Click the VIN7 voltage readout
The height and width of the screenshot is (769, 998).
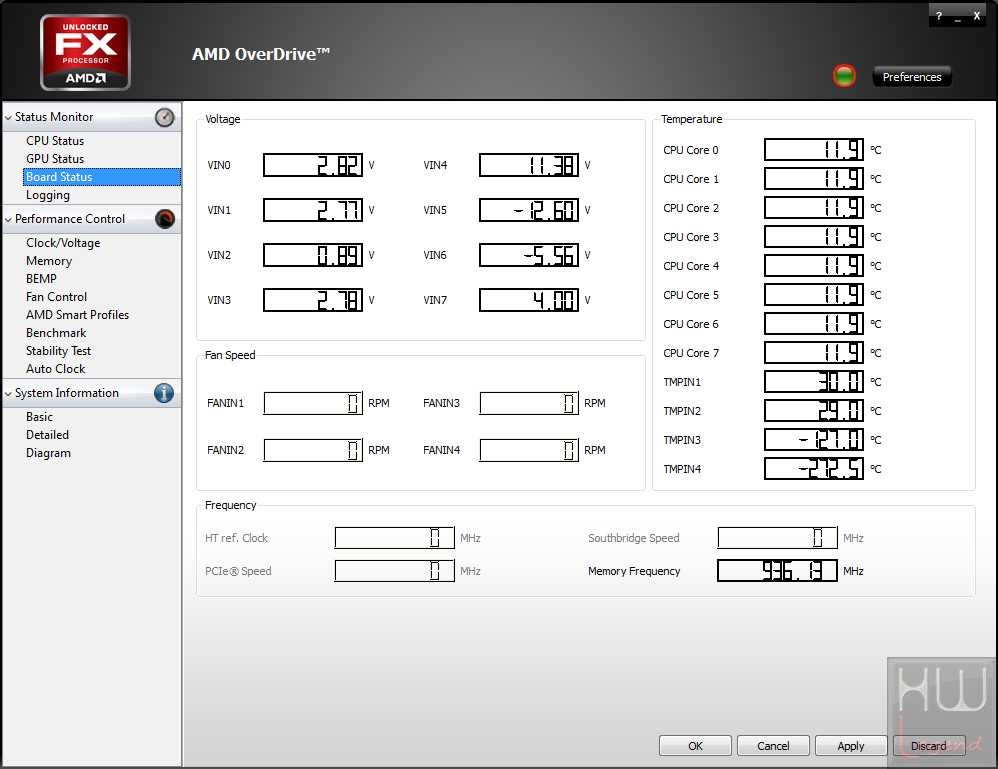529,300
